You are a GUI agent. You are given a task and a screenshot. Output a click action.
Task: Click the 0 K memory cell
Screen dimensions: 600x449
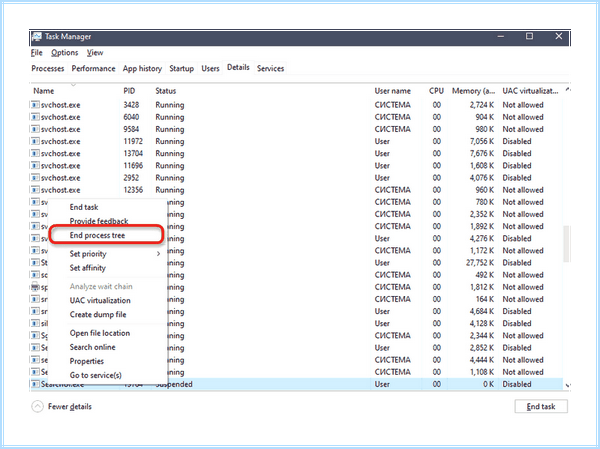pos(488,384)
